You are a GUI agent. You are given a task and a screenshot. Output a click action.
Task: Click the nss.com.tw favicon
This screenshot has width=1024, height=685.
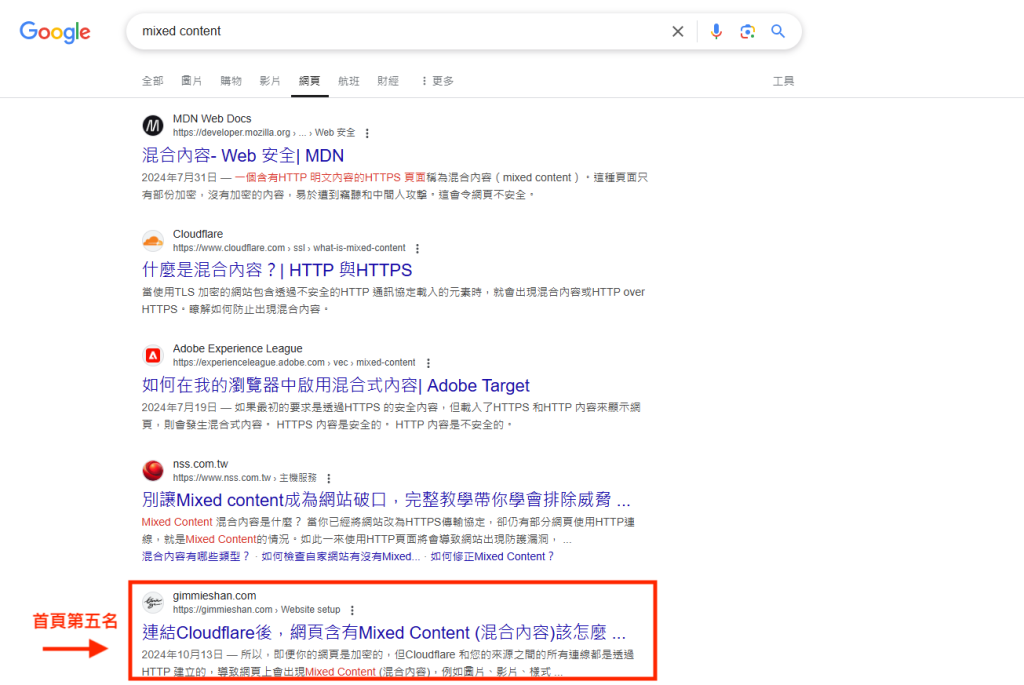coord(153,470)
